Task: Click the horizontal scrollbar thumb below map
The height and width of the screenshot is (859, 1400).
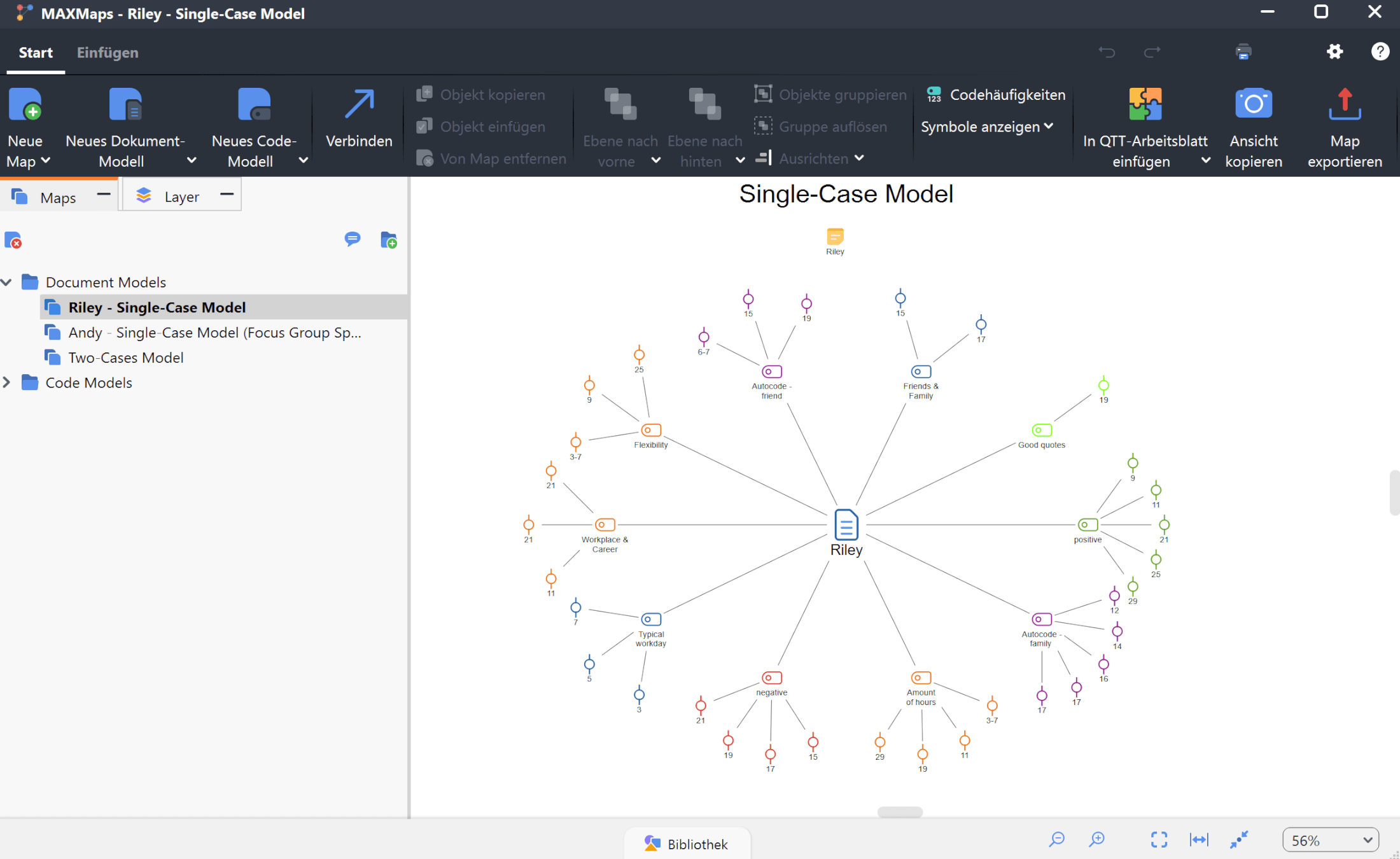Action: (x=900, y=812)
